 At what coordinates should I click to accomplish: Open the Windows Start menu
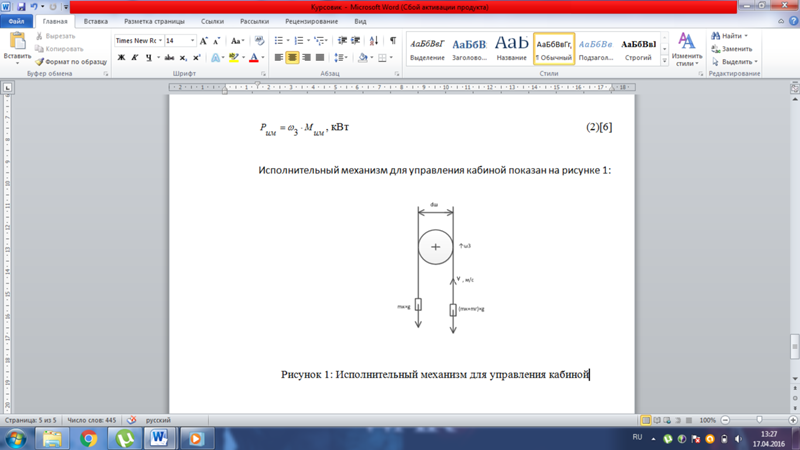[x=15, y=439]
